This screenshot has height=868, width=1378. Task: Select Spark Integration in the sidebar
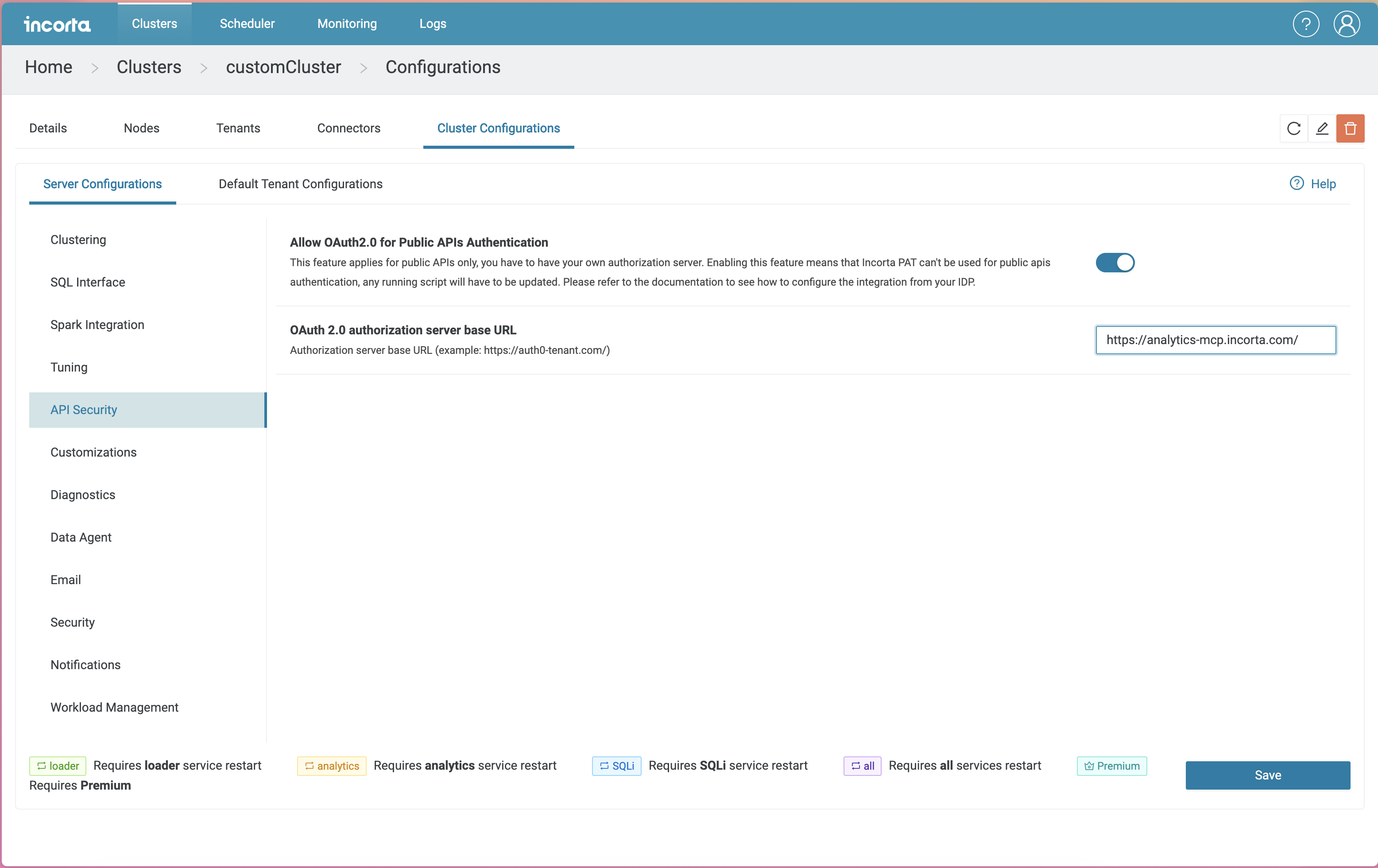[x=97, y=325]
